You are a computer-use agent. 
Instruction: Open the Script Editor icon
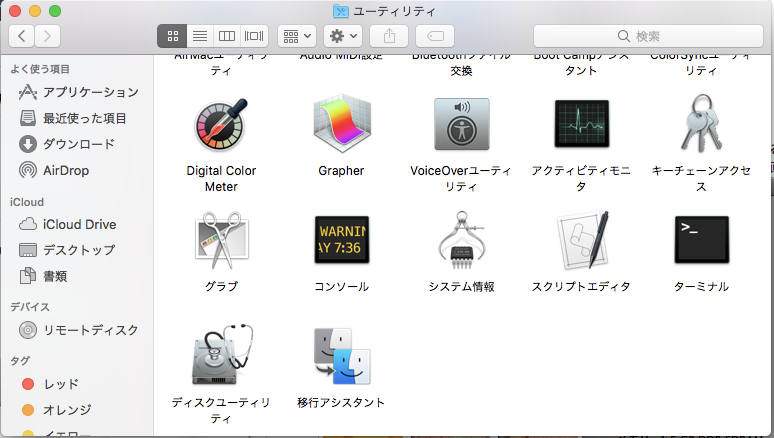[x=582, y=240]
